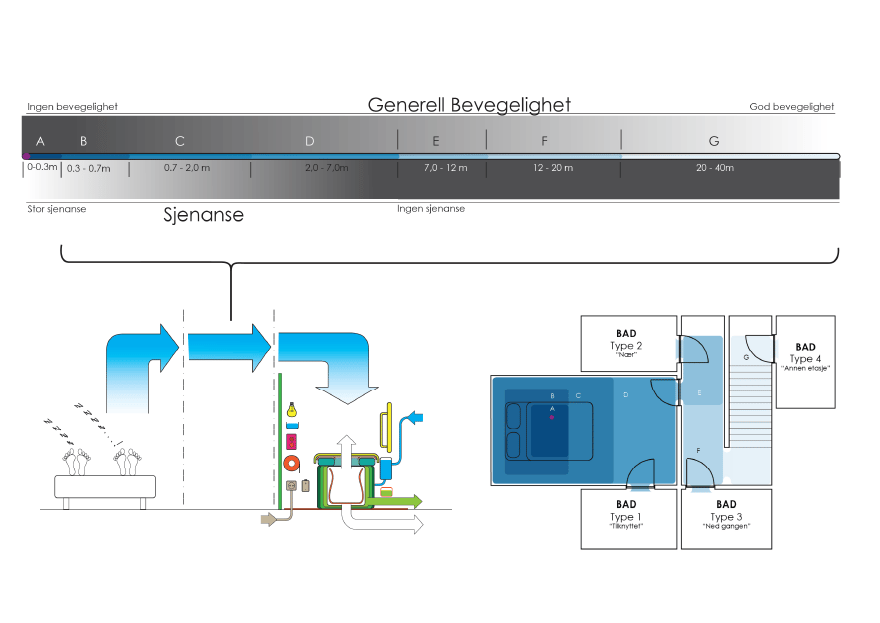Screen dimensions: 880x623
Task: Click the green arrow pointing right
Action: pos(400,499)
